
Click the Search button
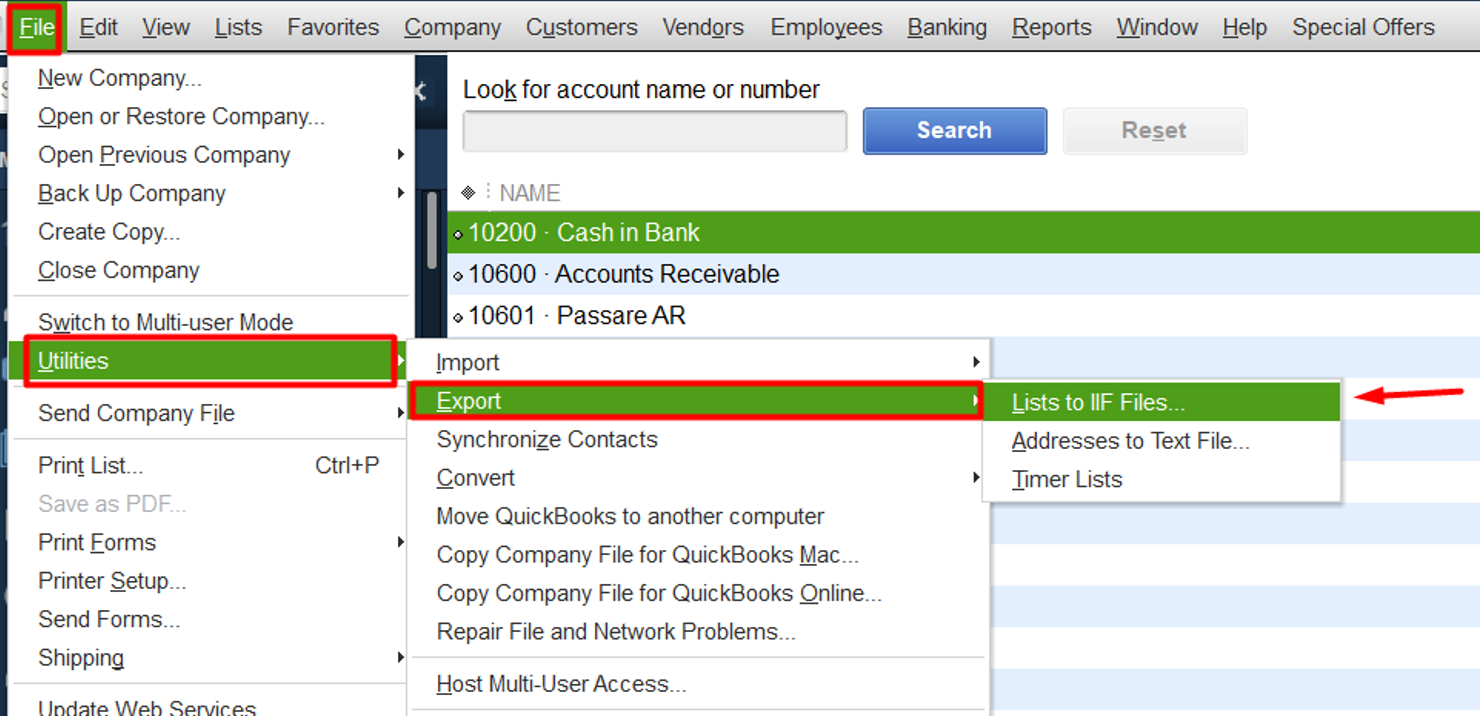pyautogui.click(x=953, y=130)
